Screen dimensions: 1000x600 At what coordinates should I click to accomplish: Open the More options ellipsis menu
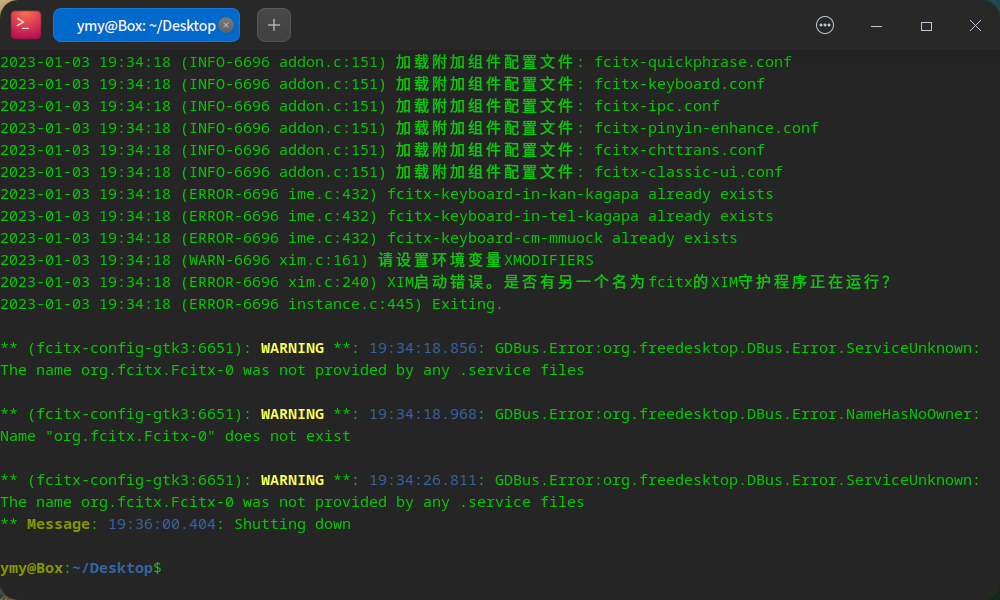[824, 25]
